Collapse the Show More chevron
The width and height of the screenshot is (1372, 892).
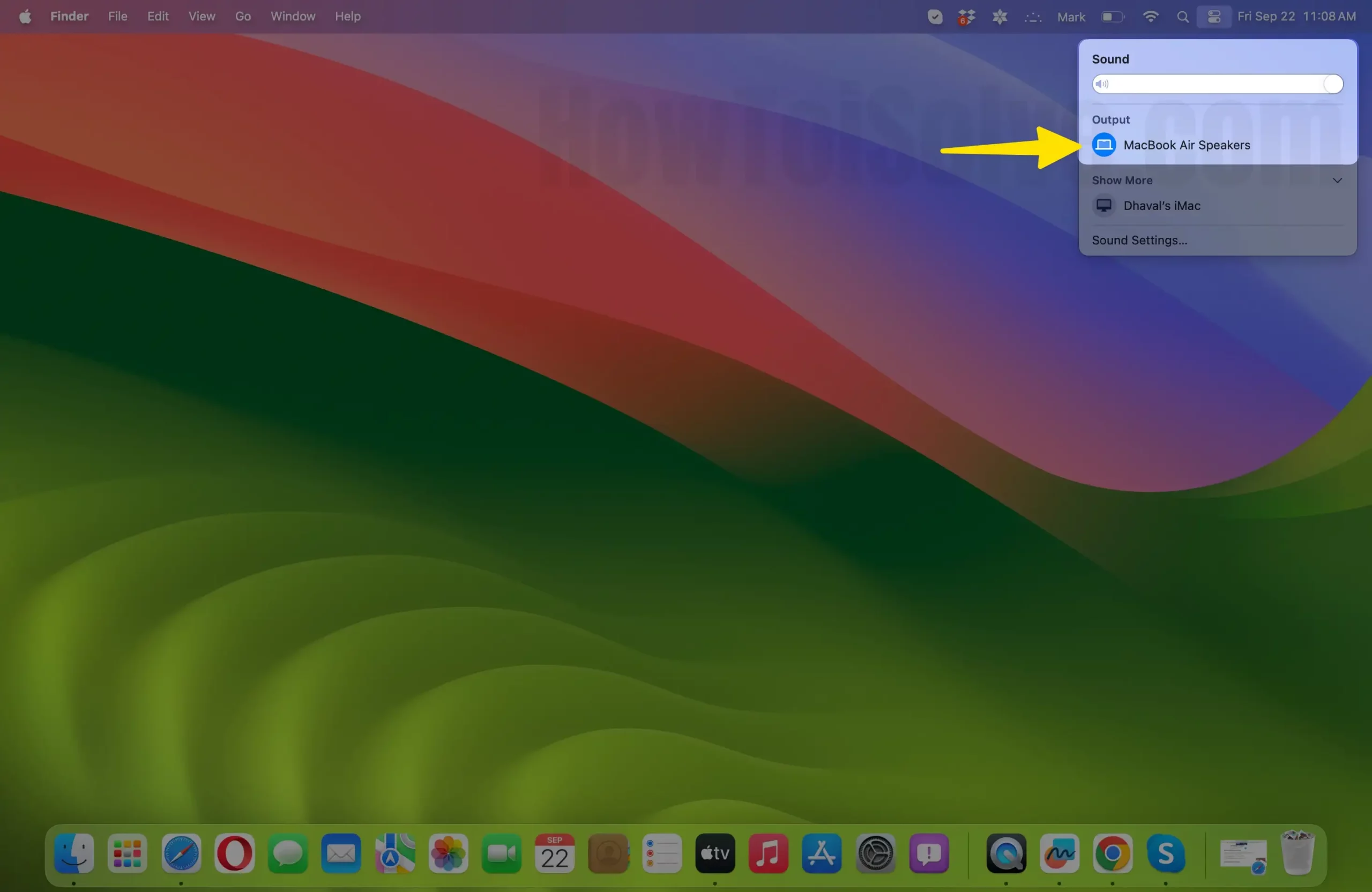pos(1337,181)
